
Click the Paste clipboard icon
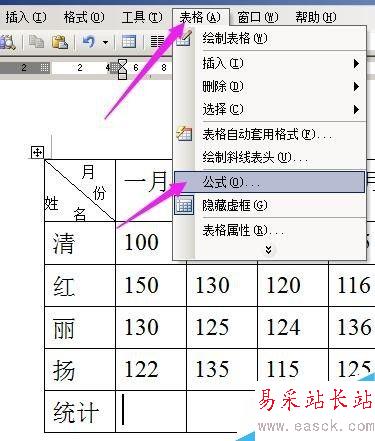pyautogui.click(x=60, y=42)
